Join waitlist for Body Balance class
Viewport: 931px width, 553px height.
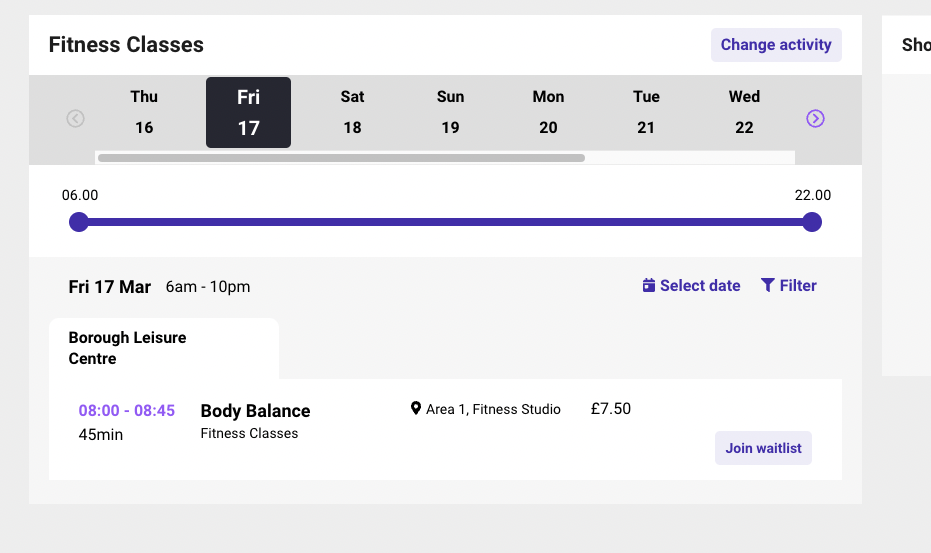(763, 448)
